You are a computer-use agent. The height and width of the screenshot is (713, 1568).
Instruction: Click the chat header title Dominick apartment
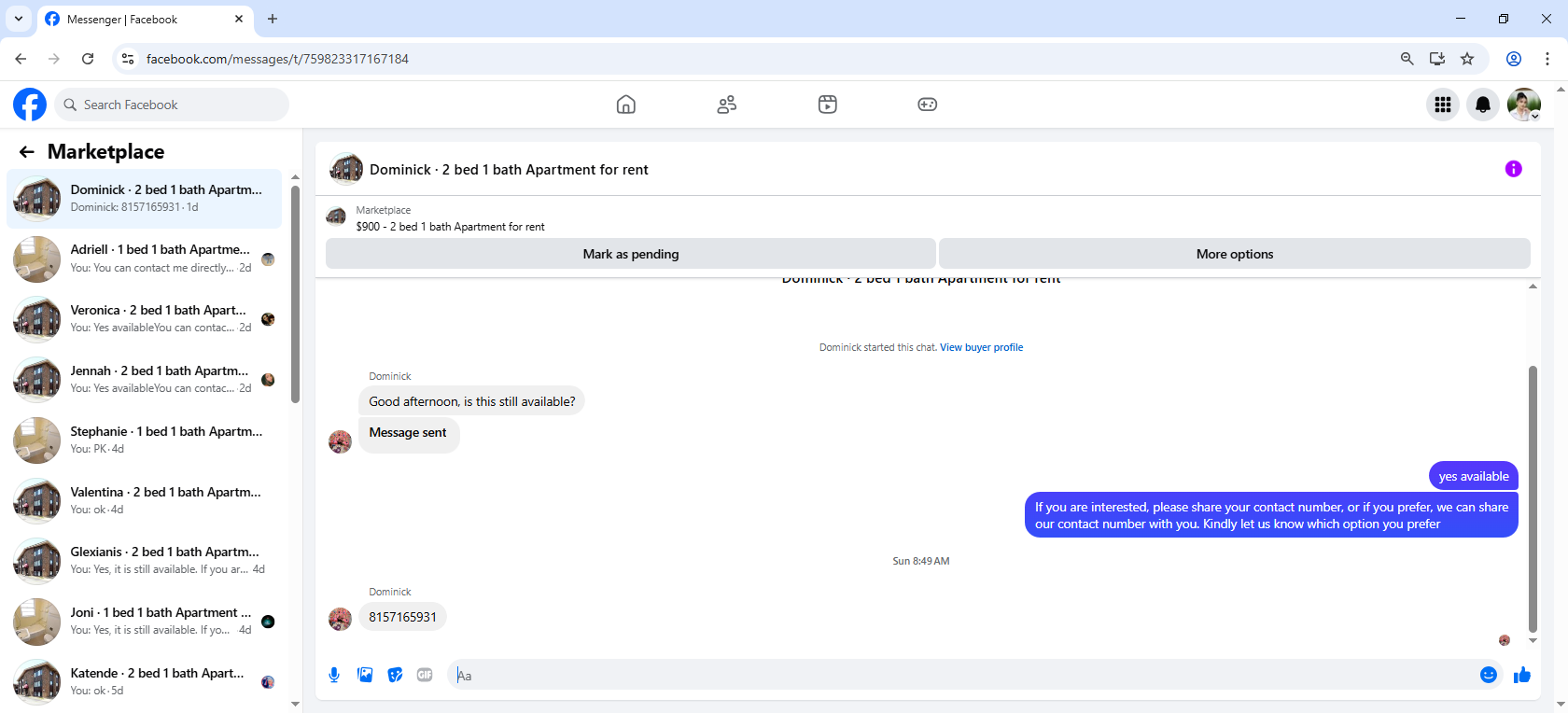pyautogui.click(x=509, y=170)
